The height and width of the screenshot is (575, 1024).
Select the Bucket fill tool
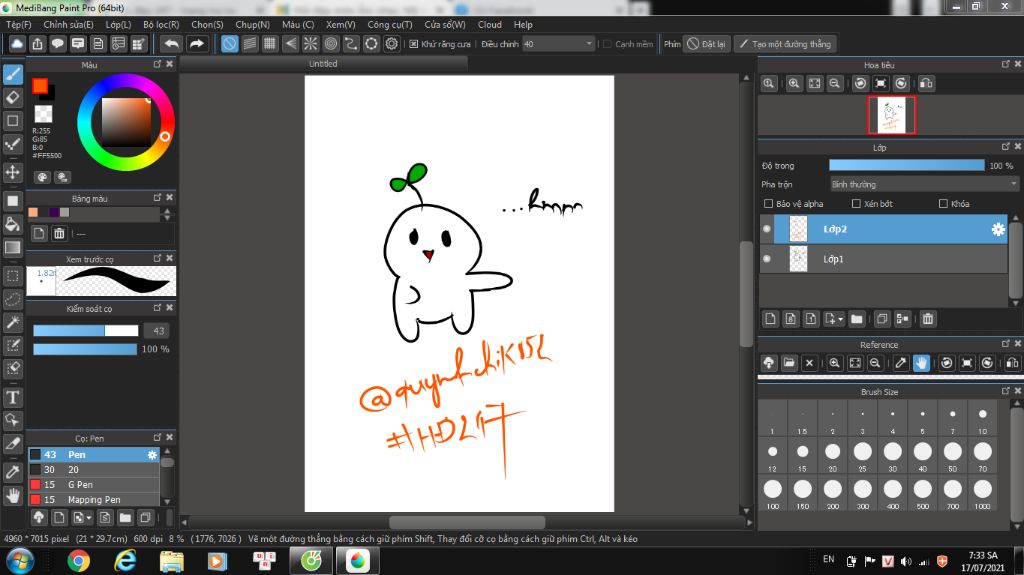[x=13, y=224]
